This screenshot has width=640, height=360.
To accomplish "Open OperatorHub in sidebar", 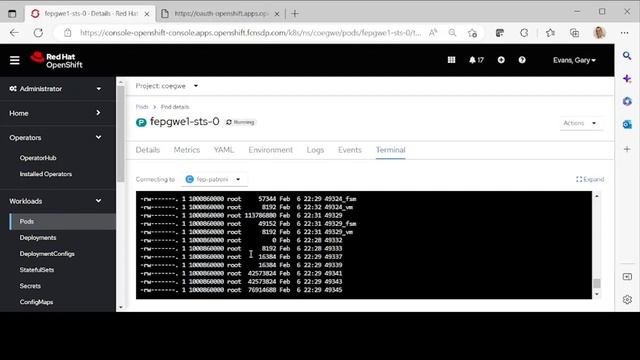I will [x=38, y=158].
